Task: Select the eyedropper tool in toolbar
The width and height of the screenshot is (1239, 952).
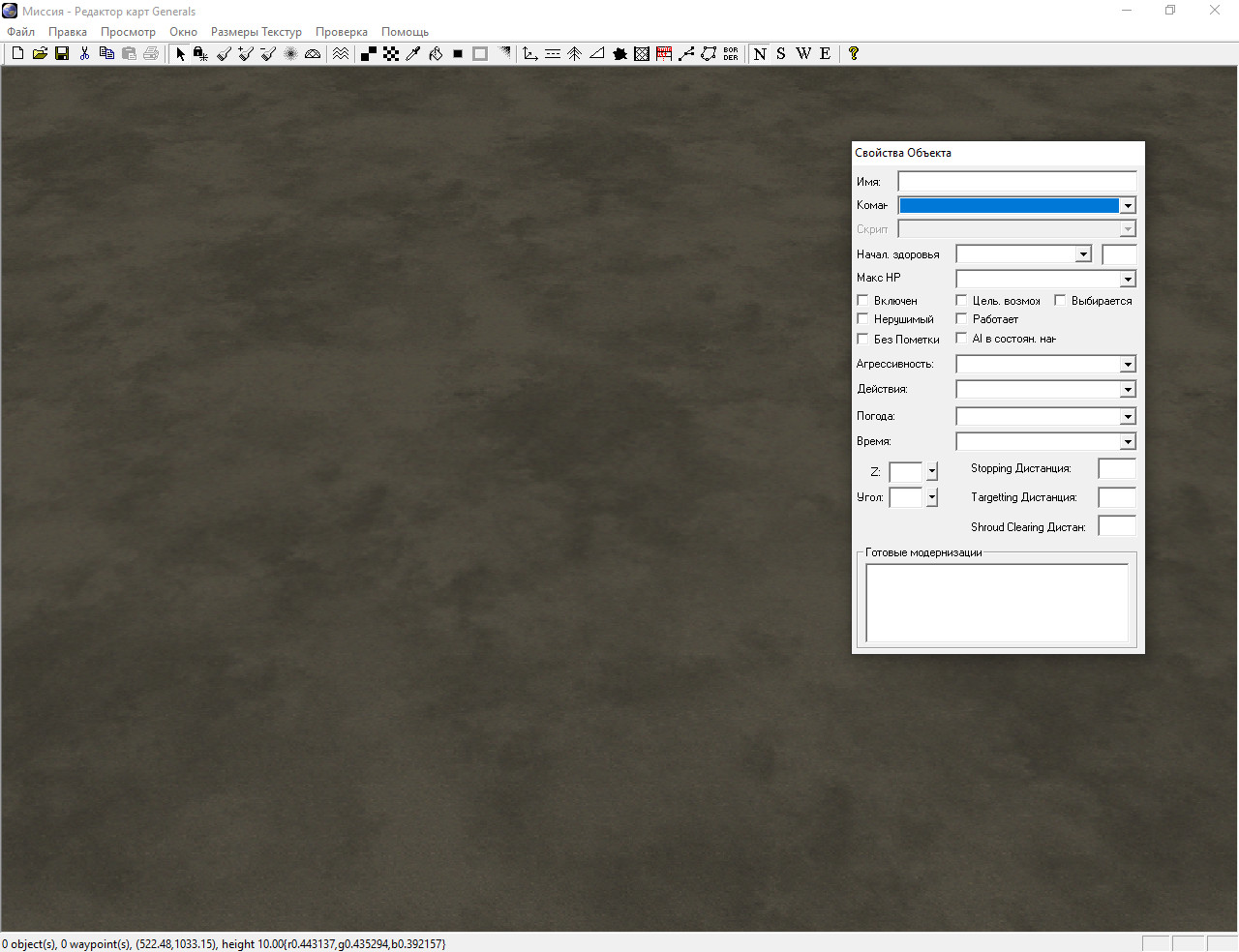Action: [413, 54]
